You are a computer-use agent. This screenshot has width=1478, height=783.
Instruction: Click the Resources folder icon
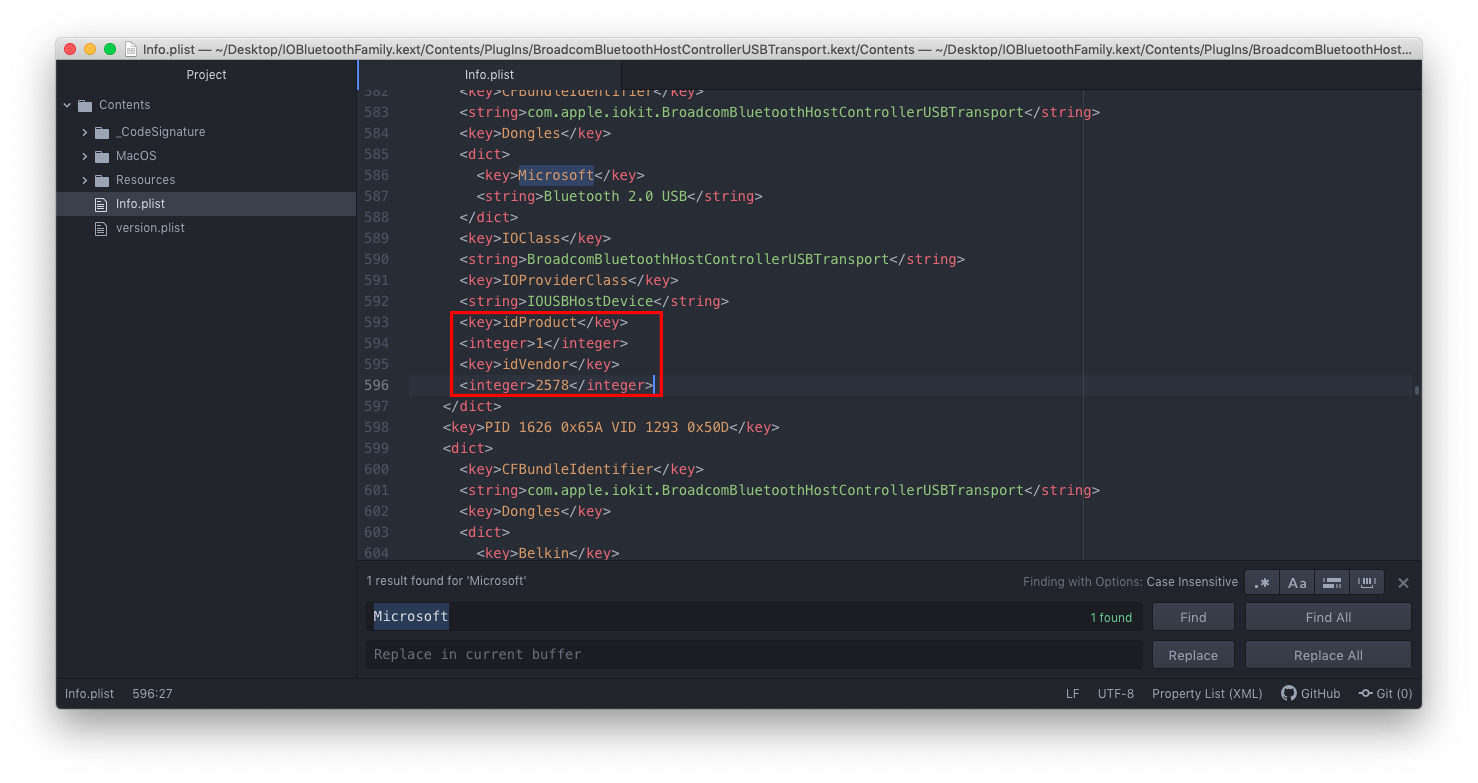click(102, 180)
